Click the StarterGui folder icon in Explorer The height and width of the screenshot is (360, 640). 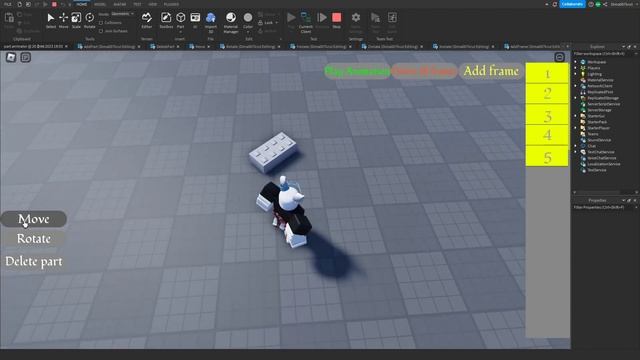[583, 116]
